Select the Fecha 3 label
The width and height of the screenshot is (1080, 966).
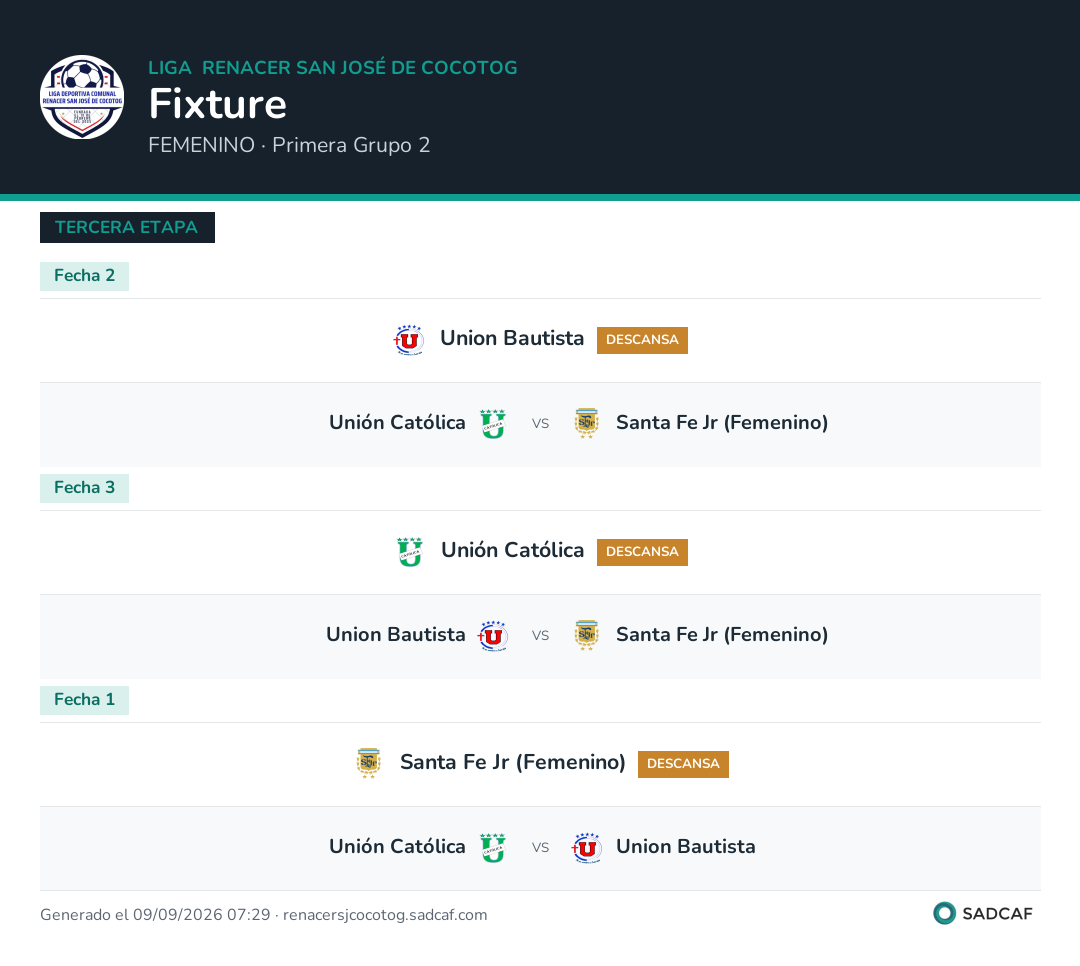click(85, 489)
